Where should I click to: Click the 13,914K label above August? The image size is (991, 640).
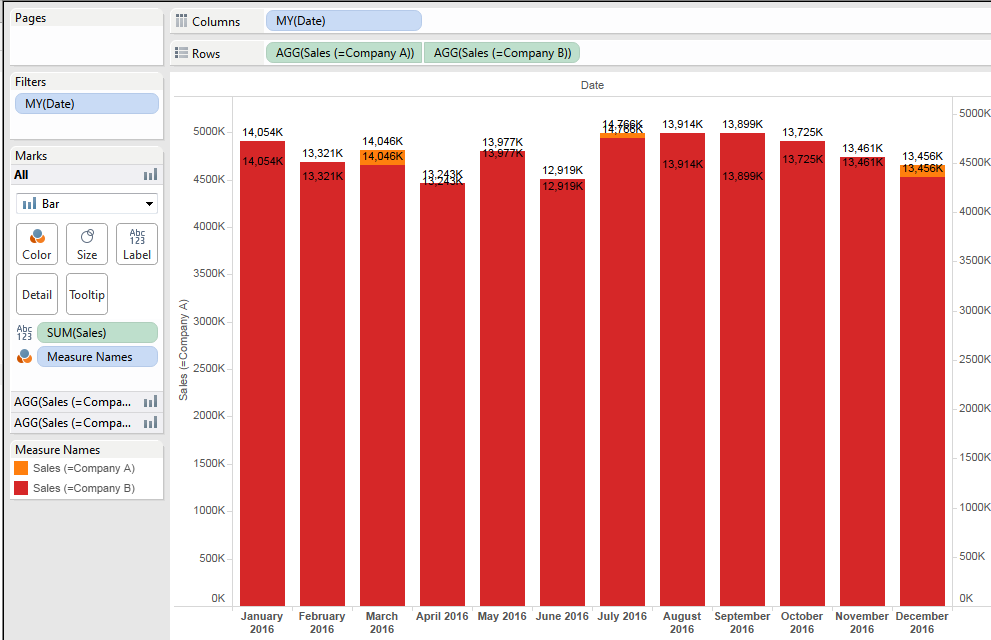pos(683,124)
